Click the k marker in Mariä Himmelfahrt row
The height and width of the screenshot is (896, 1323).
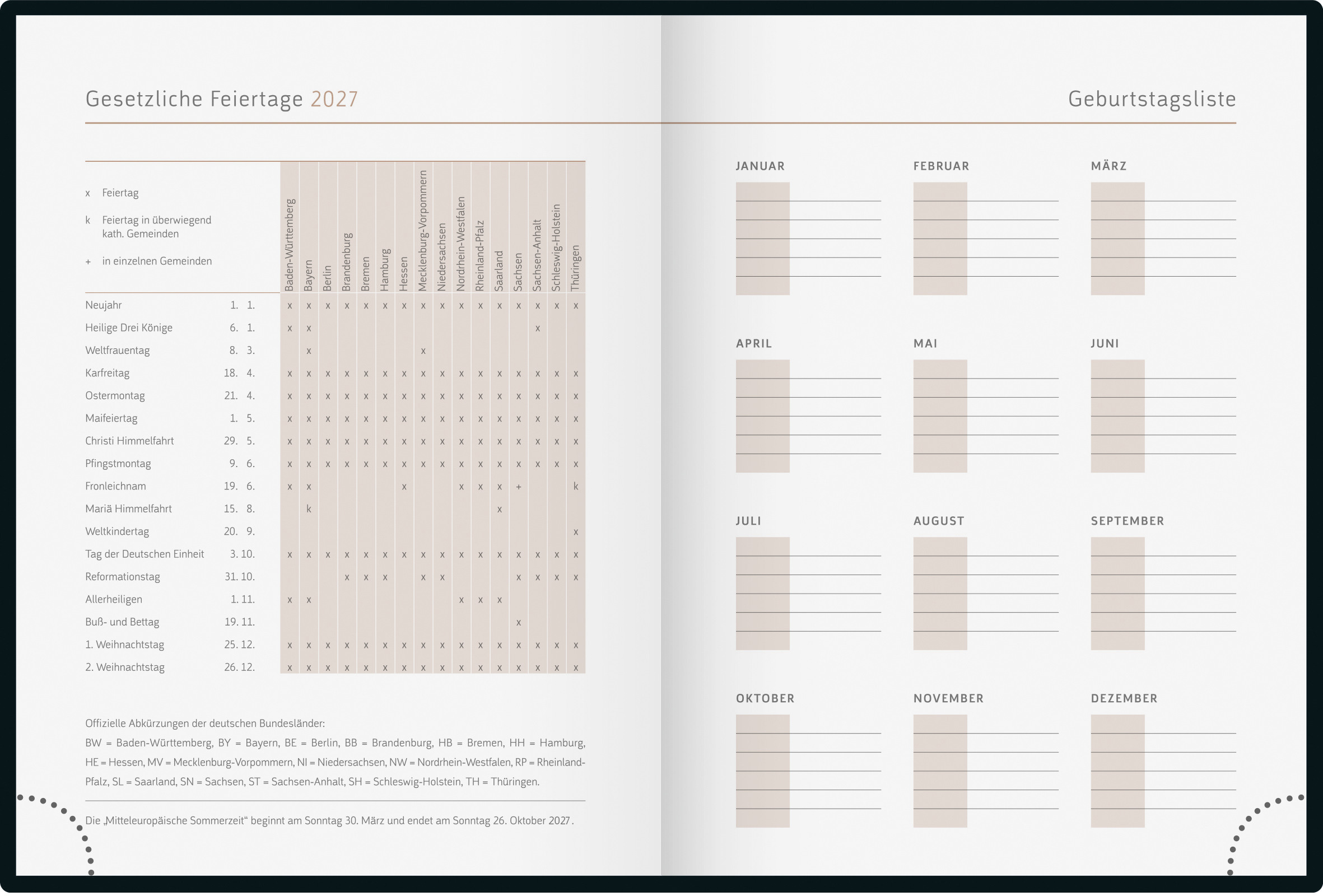[309, 510]
